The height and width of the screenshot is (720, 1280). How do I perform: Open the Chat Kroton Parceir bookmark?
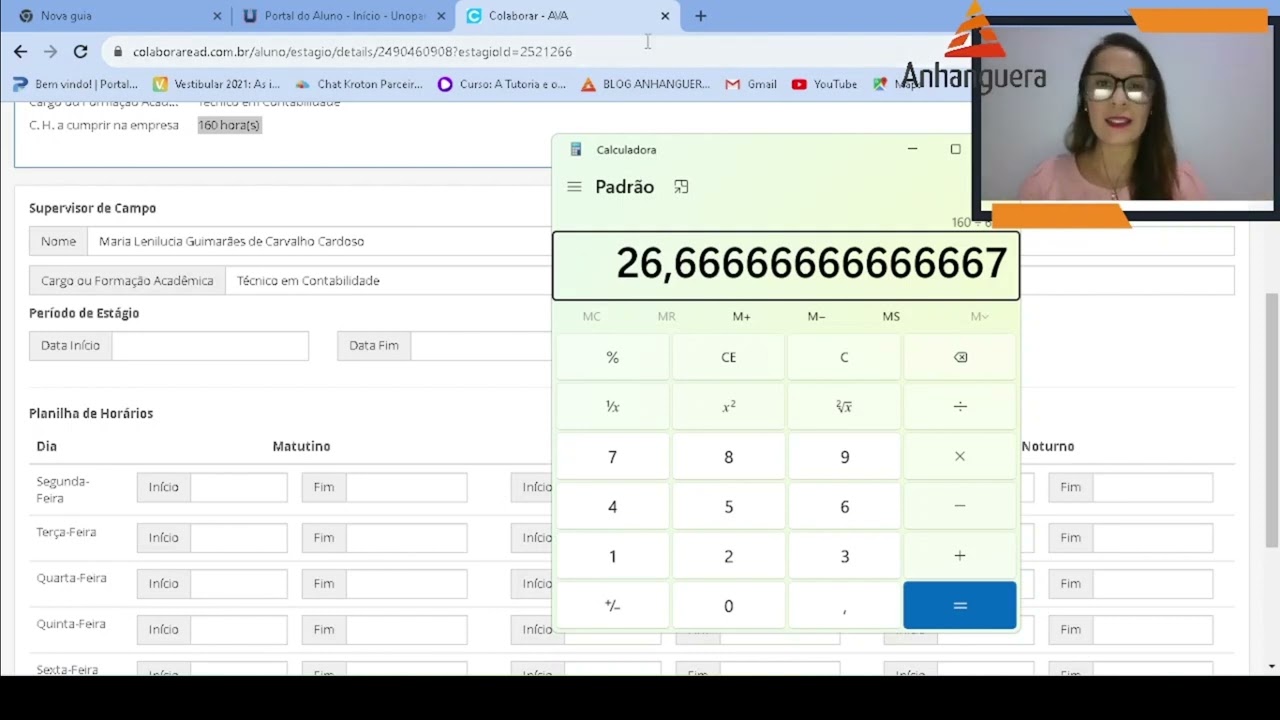[x=359, y=84]
